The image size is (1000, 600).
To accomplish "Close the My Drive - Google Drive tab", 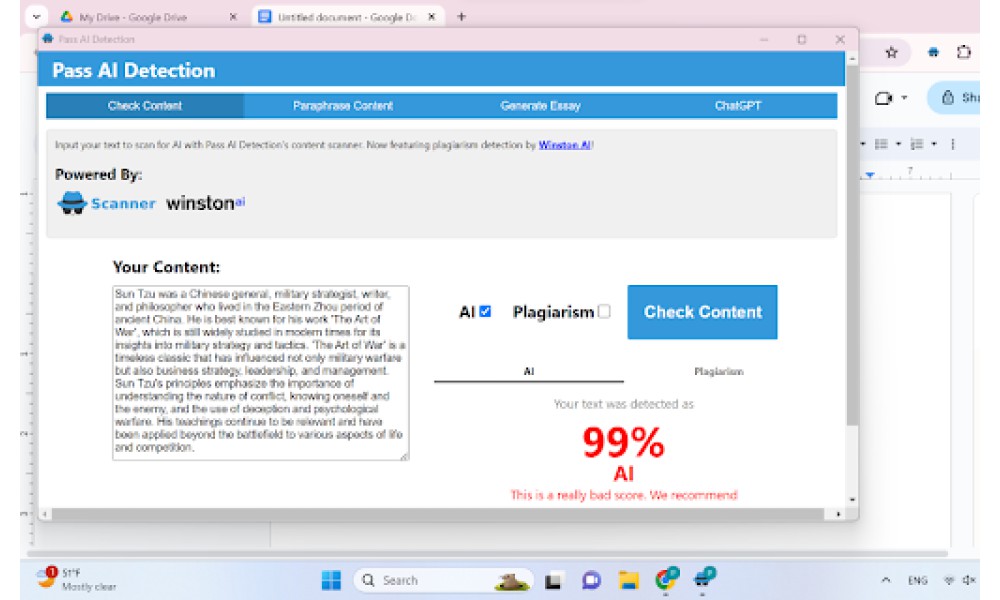I will click(233, 17).
